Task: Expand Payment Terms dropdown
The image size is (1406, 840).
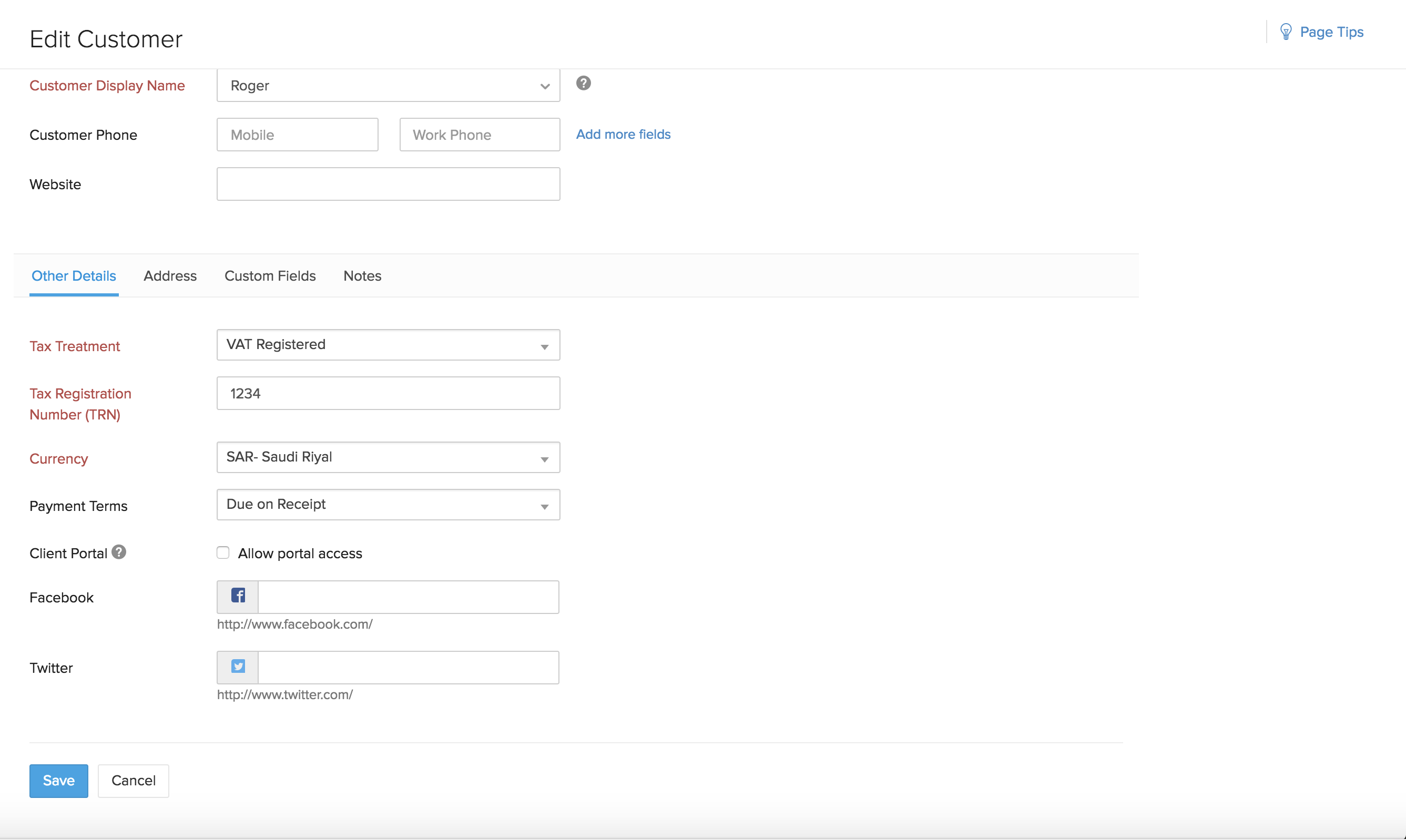Action: [388, 504]
